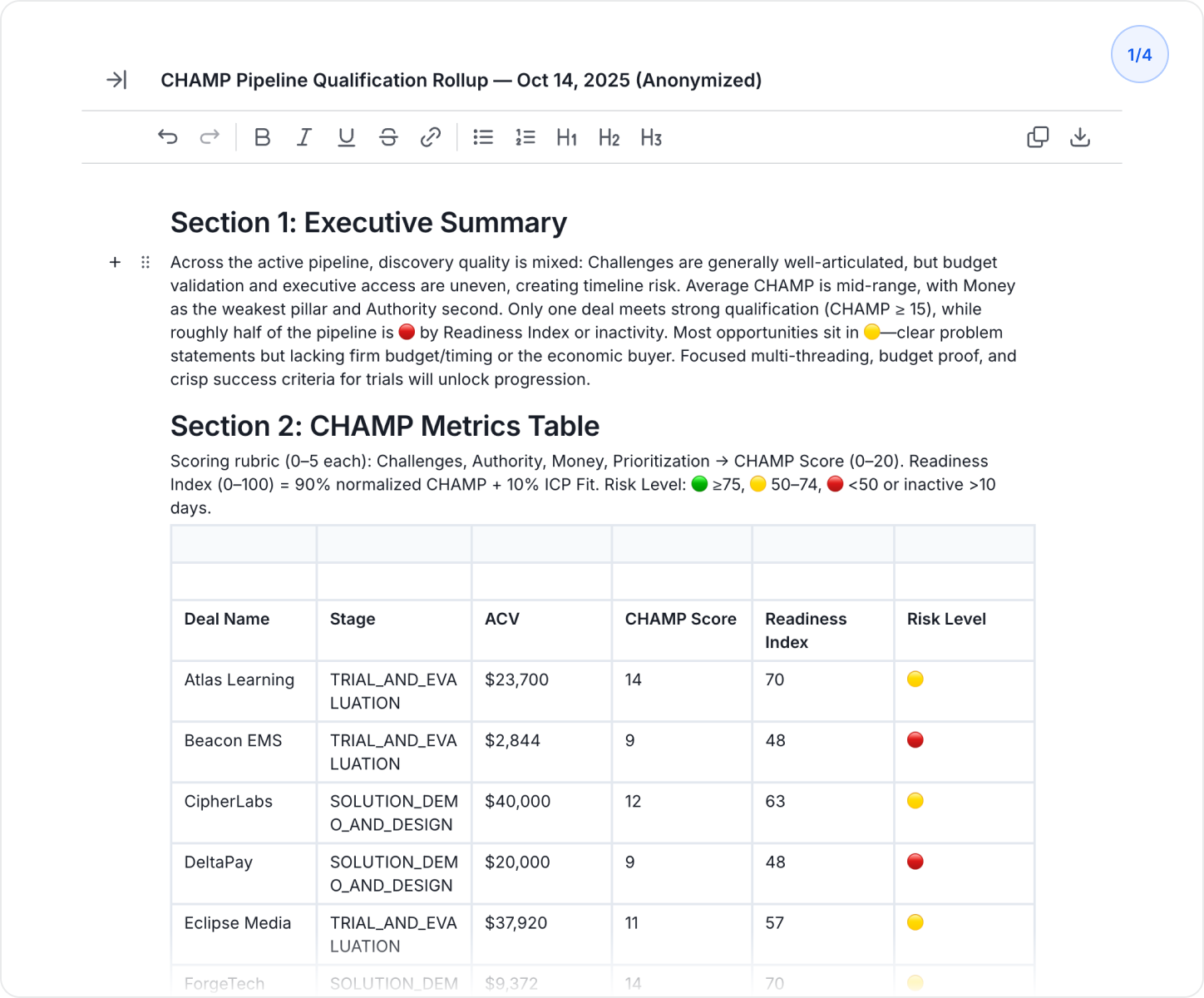Screen dimensions: 1204x998
Task: Toggle strikethrough formatting
Action: pyautogui.click(x=388, y=137)
